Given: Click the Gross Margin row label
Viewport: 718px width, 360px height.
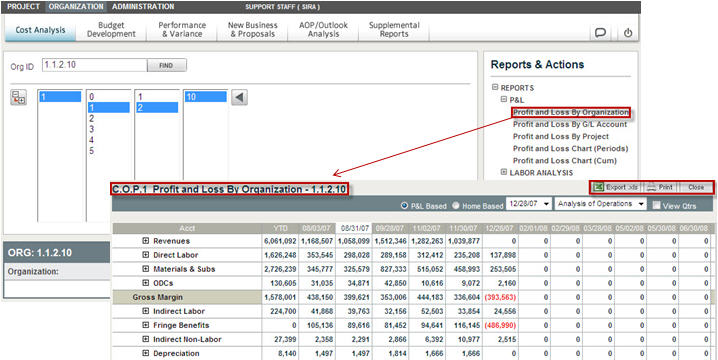Looking at the screenshot, I should (x=158, y=297).
